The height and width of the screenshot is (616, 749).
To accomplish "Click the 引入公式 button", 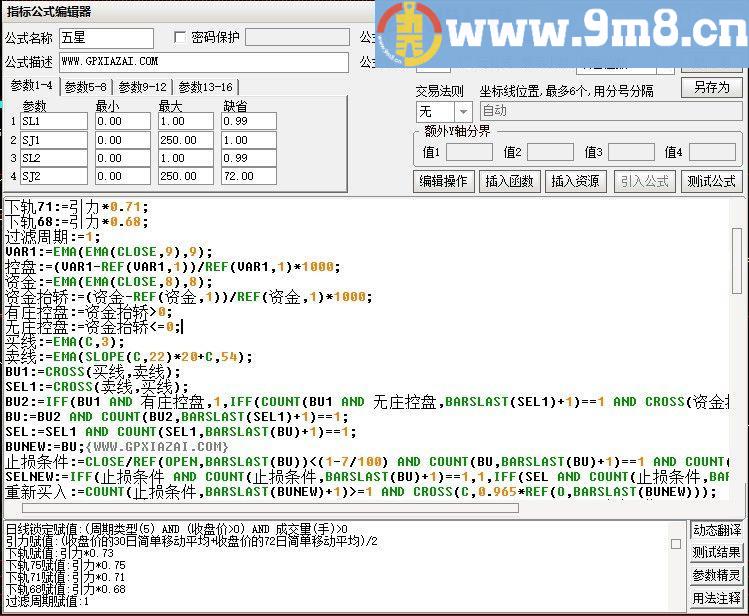I will click(x=645, y=181).
